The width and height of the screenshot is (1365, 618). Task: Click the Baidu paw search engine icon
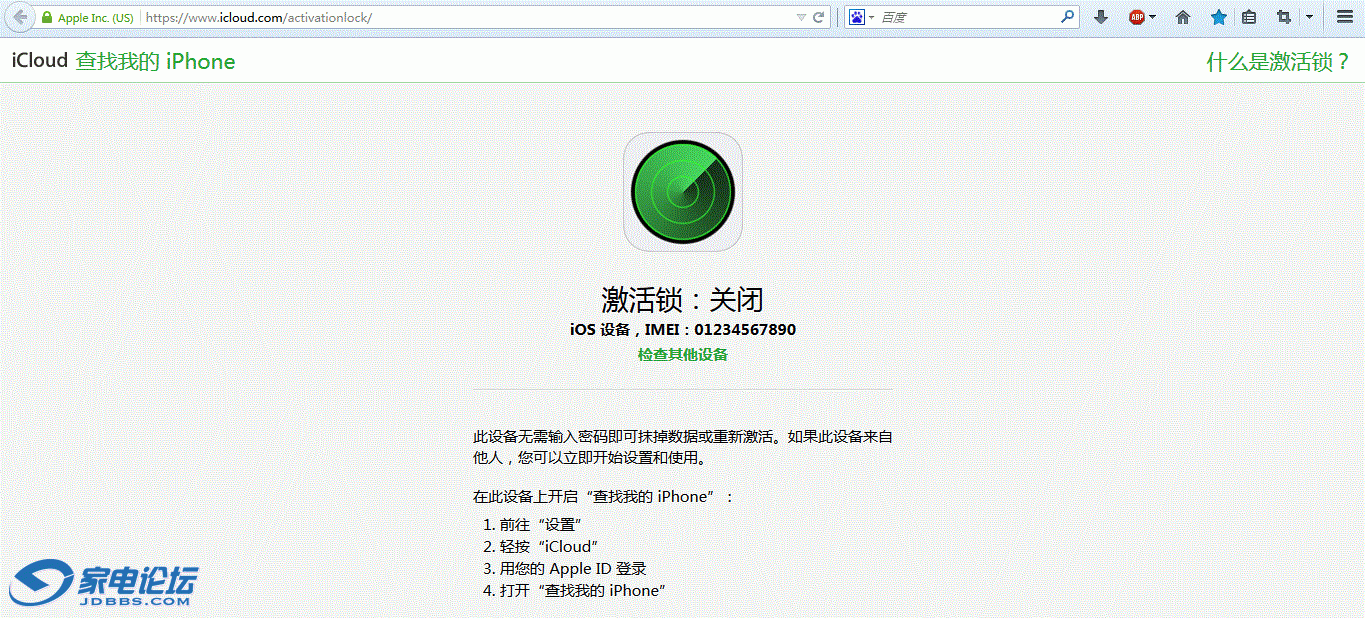pos(857,17)
